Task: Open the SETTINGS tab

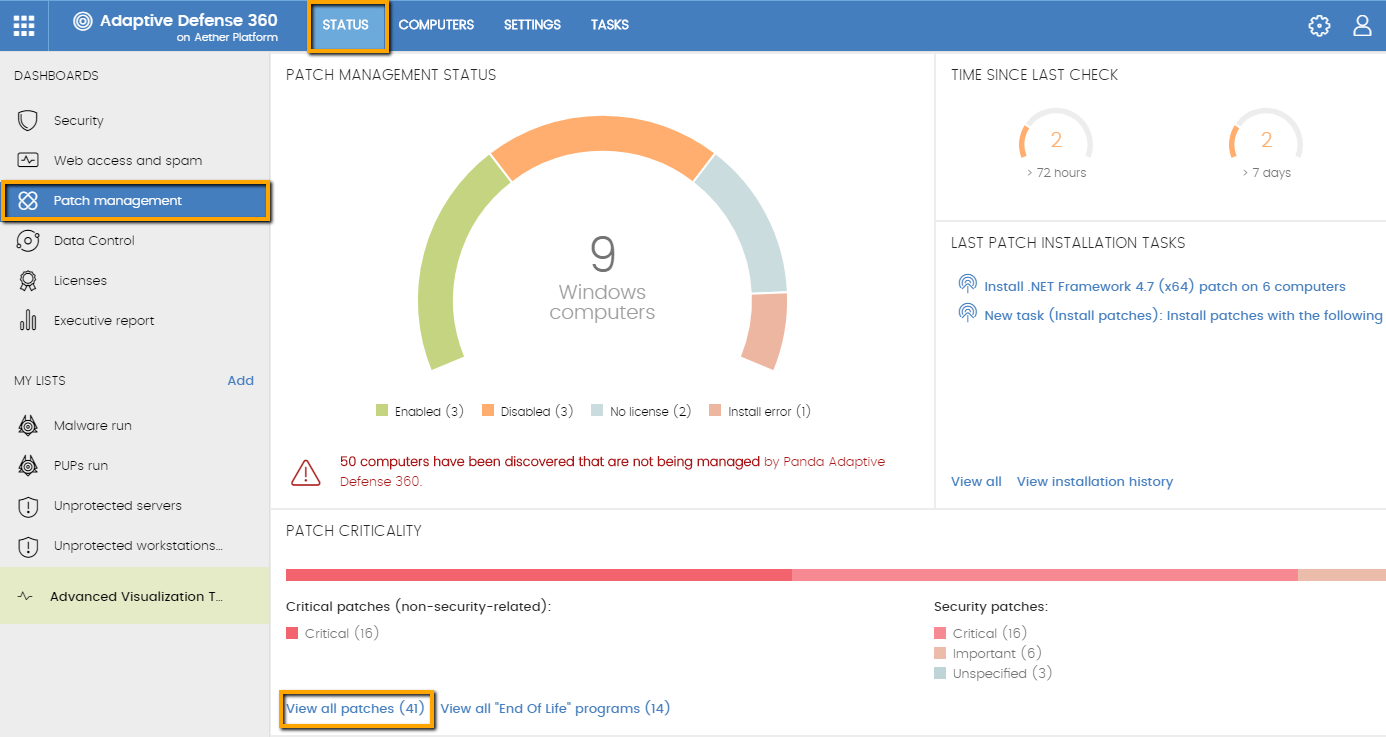Action: pos(532,25)
